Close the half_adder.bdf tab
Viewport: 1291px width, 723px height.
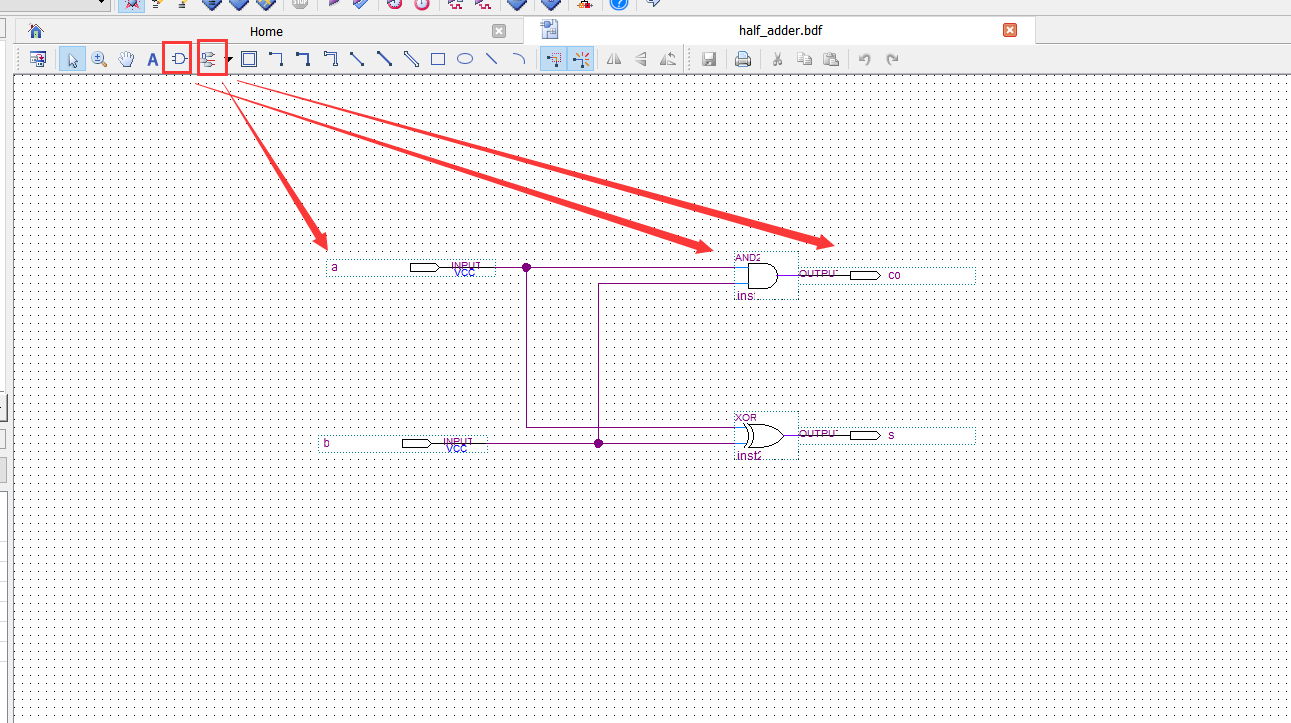coord(1010,31)
